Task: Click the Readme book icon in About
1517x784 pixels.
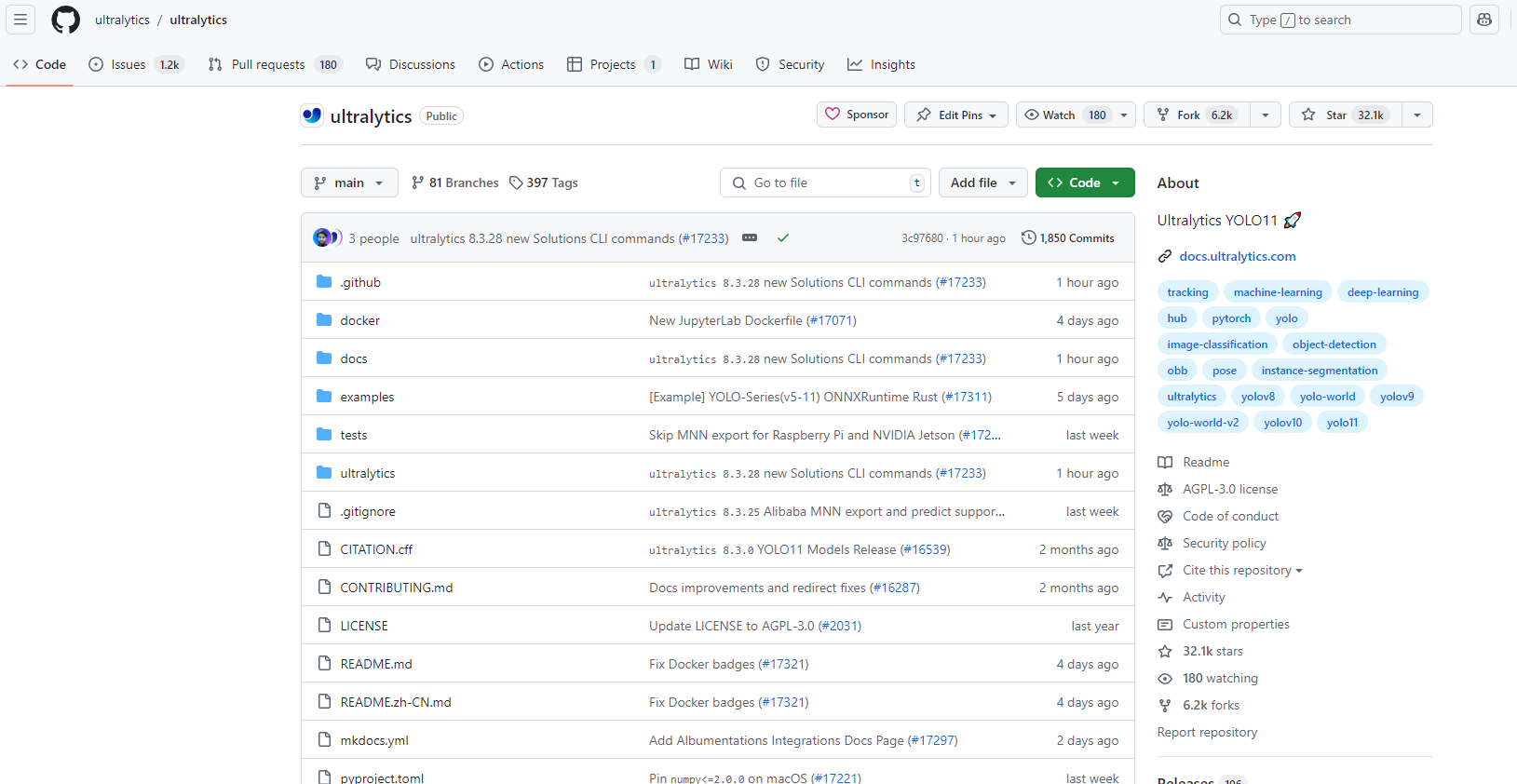Action: point(1165,462)
